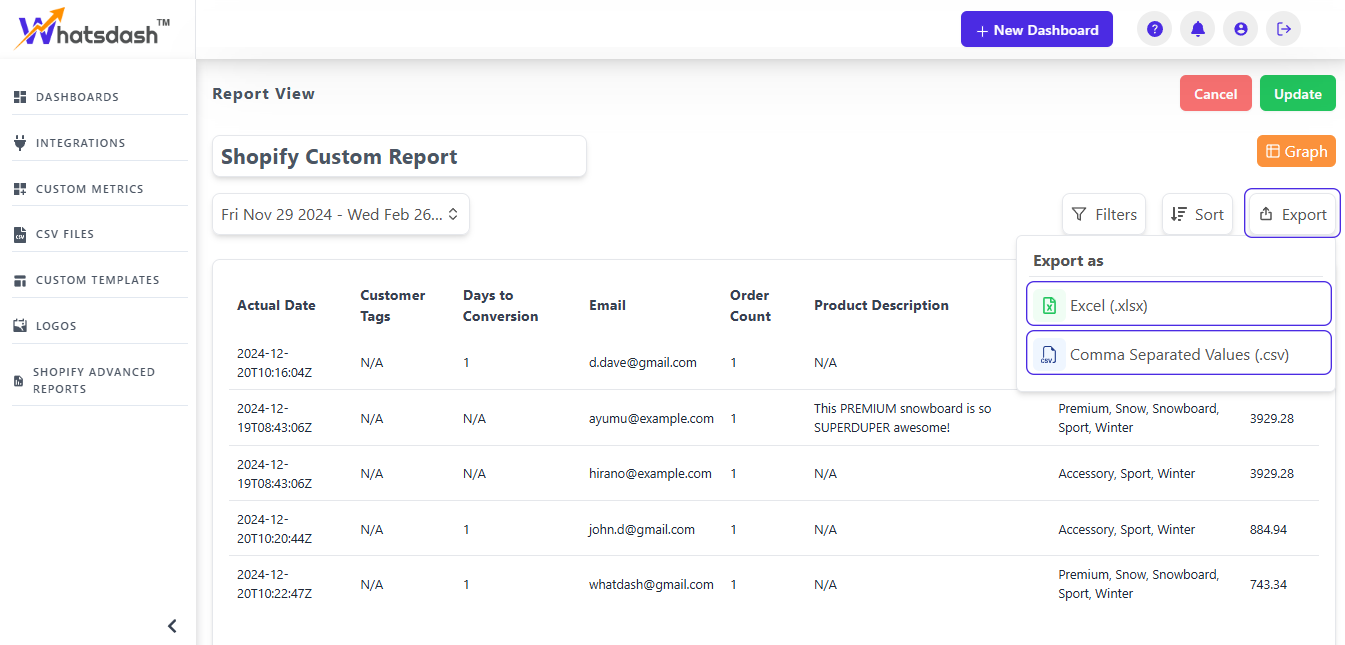
Task: Click the logout icon
Action: [x=1284, y=30]
